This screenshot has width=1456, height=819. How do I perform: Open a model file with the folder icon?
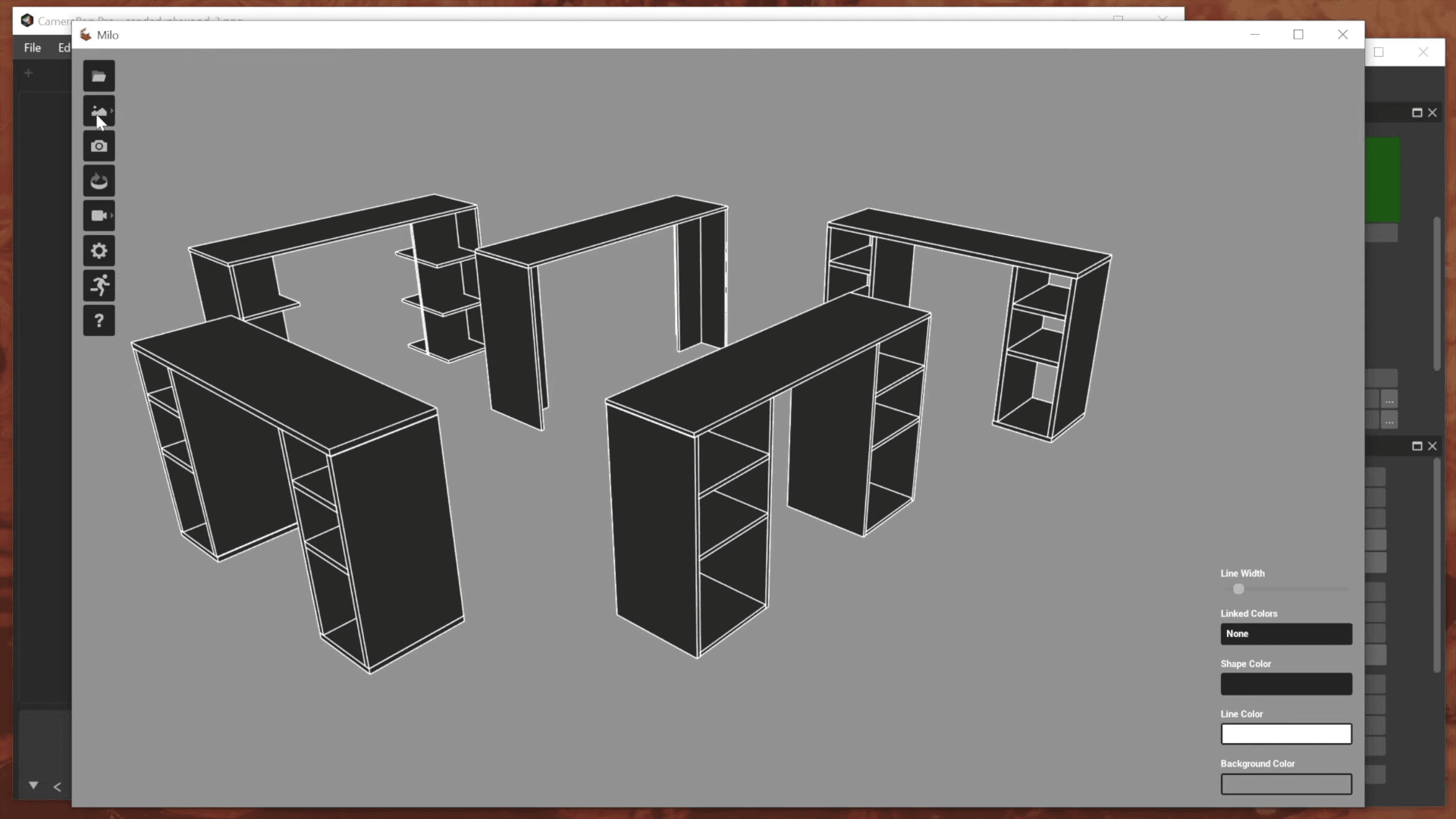point(99,76)
